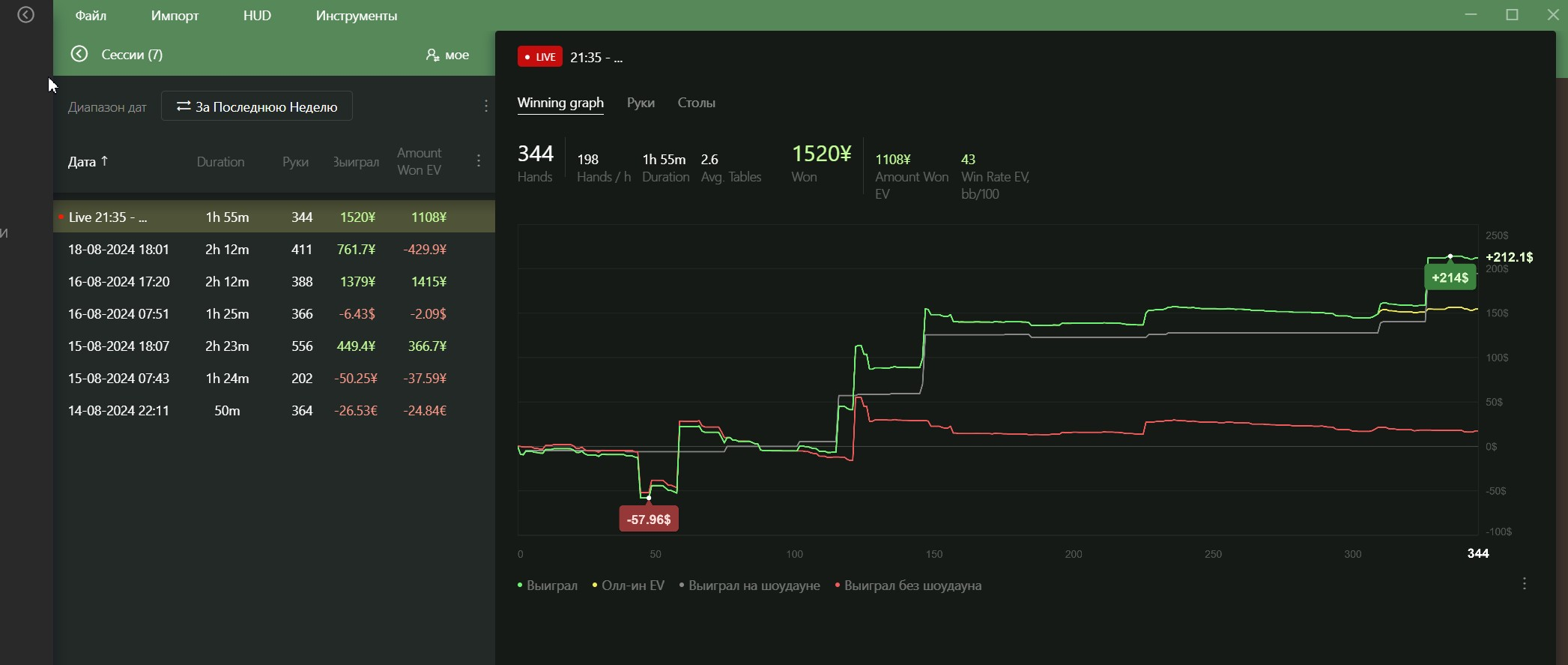Viewport: 1568px width, 665px height.
Task: Select the 16-08-2024 17:20 session
Action: tap(274, 281)
